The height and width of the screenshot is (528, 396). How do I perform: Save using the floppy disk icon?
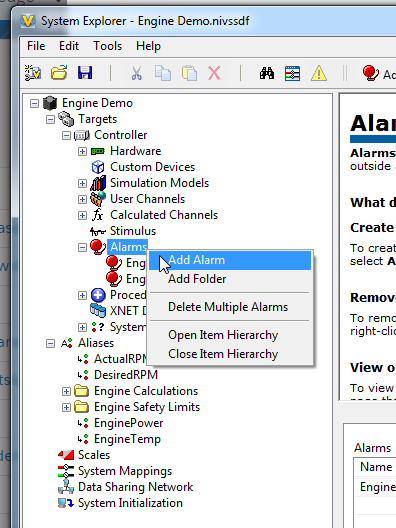[85, 73]
